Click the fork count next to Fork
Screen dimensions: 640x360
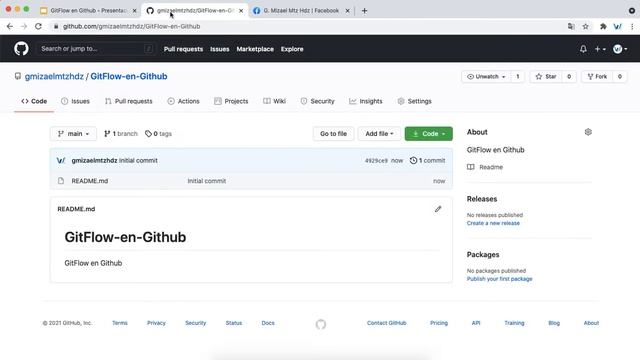tap(620, 76)
